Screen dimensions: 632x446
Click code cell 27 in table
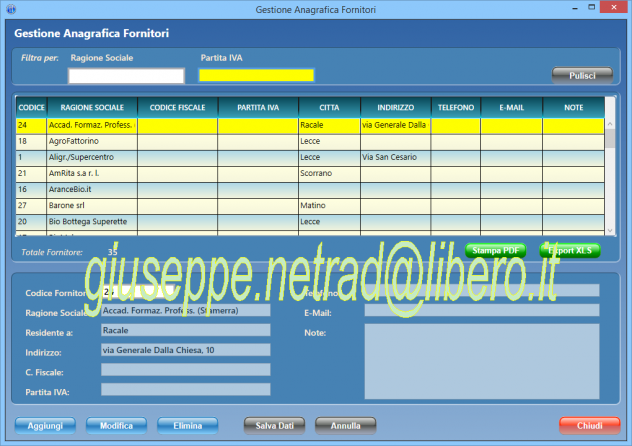pos(31,206)
